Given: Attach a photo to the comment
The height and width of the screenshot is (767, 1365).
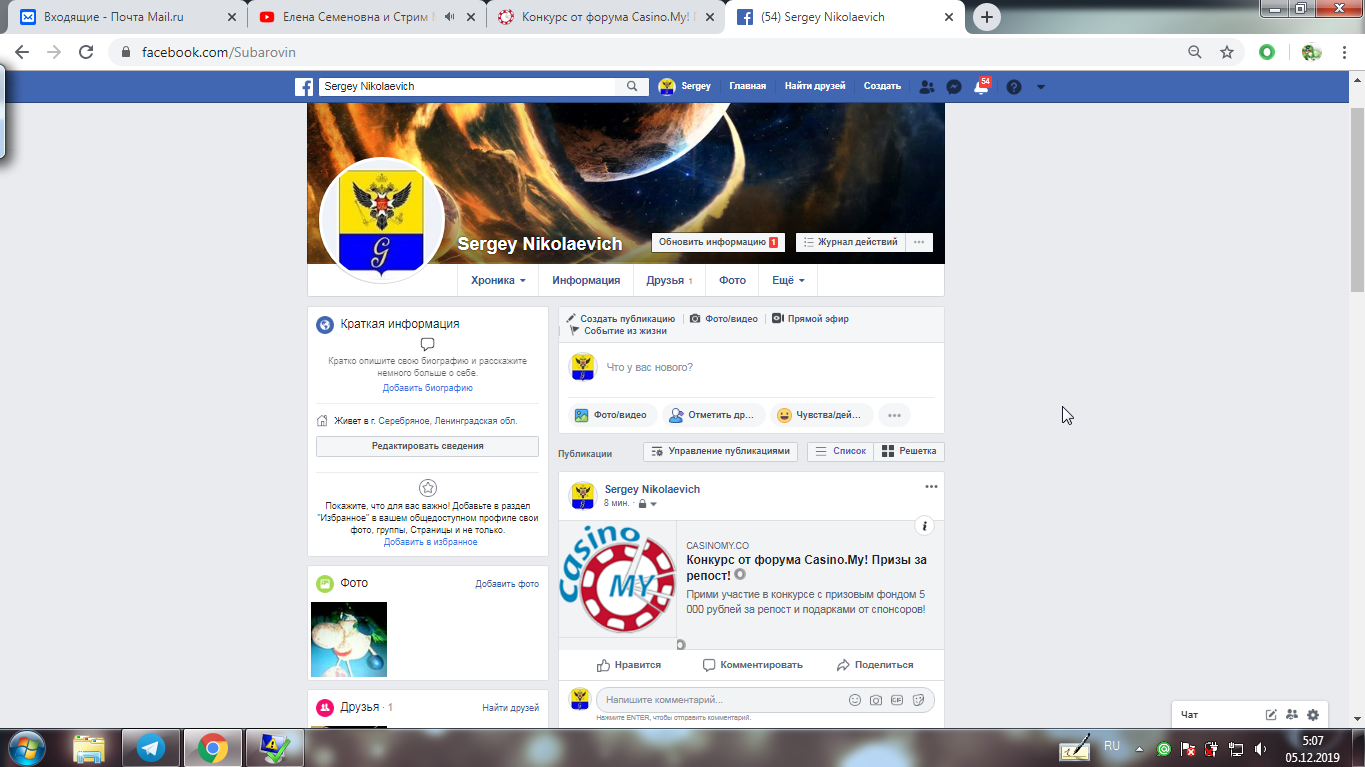Looking at the screenshot, I should pyautogui.click(x=876, y=700).
